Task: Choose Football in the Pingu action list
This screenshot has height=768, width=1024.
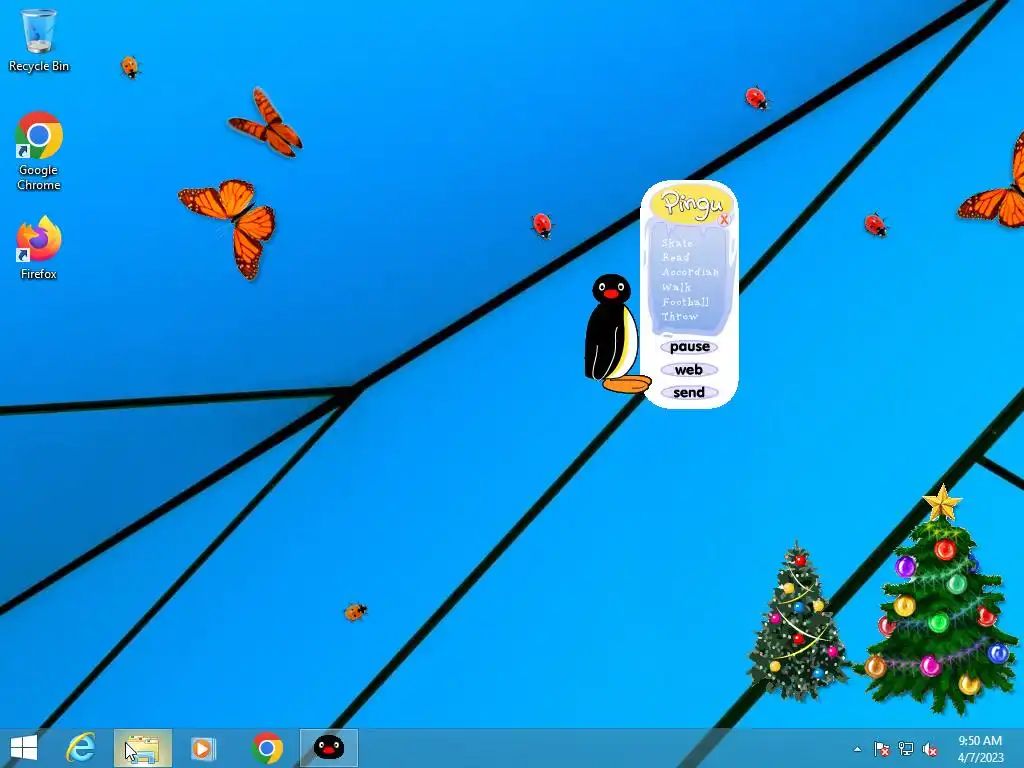Action: pyautogui.click(x=685, y=302)
